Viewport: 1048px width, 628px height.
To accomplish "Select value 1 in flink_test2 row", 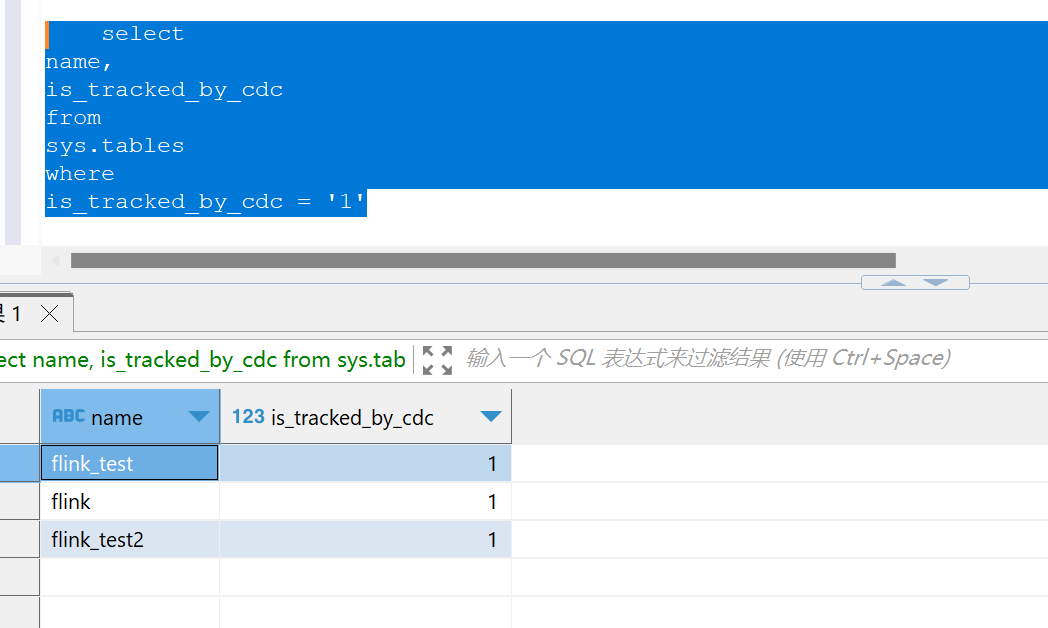I will click(366, 539).
